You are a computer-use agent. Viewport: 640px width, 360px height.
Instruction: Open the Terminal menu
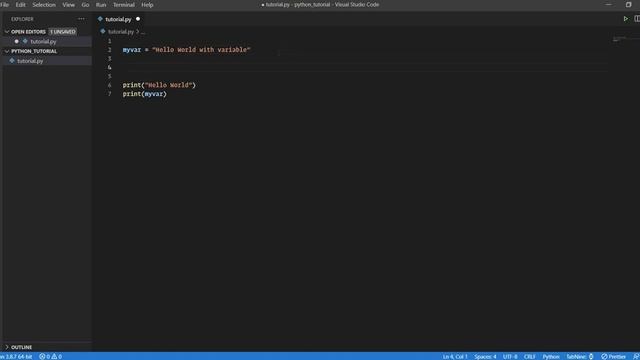click(124, 5)
